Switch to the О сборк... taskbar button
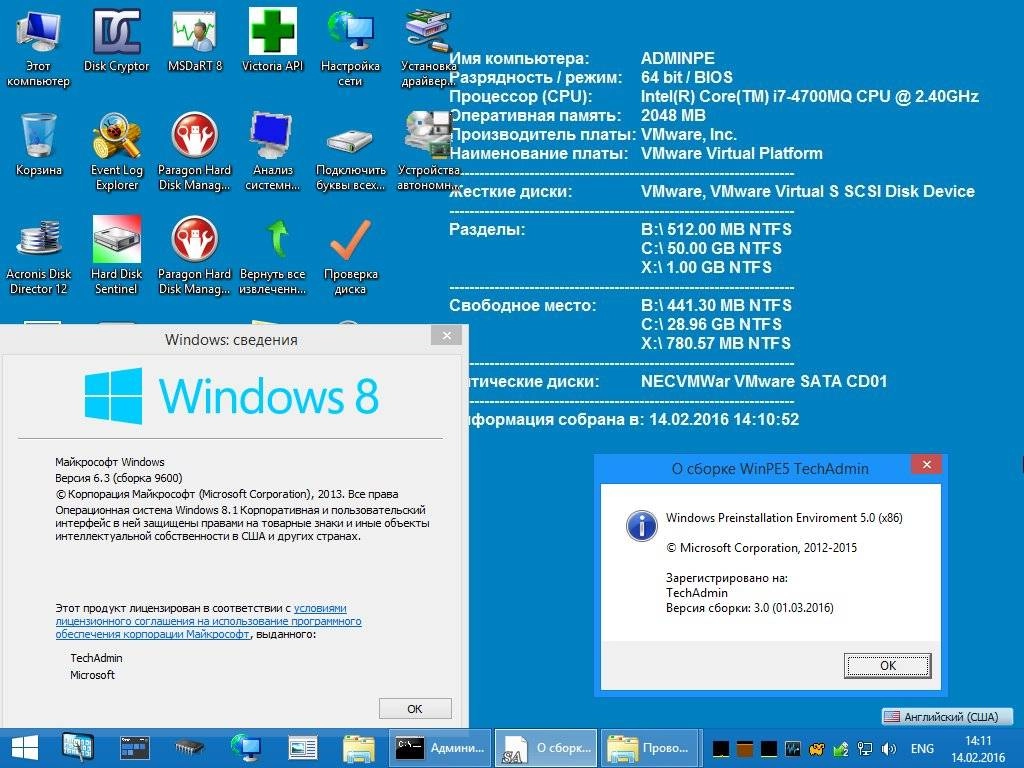The image size is (1024, 768). tap(546, 748)
